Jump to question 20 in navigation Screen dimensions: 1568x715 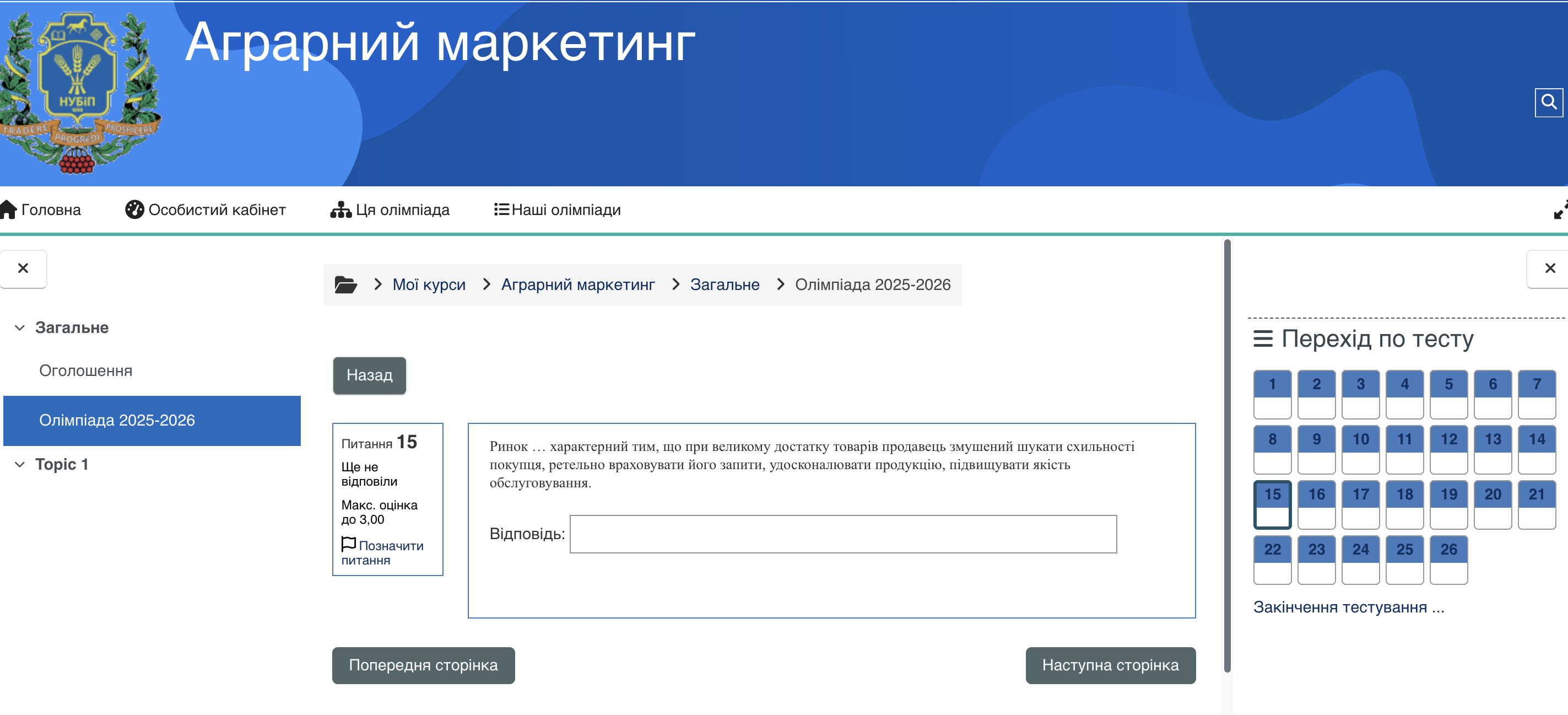point(1493,504)
